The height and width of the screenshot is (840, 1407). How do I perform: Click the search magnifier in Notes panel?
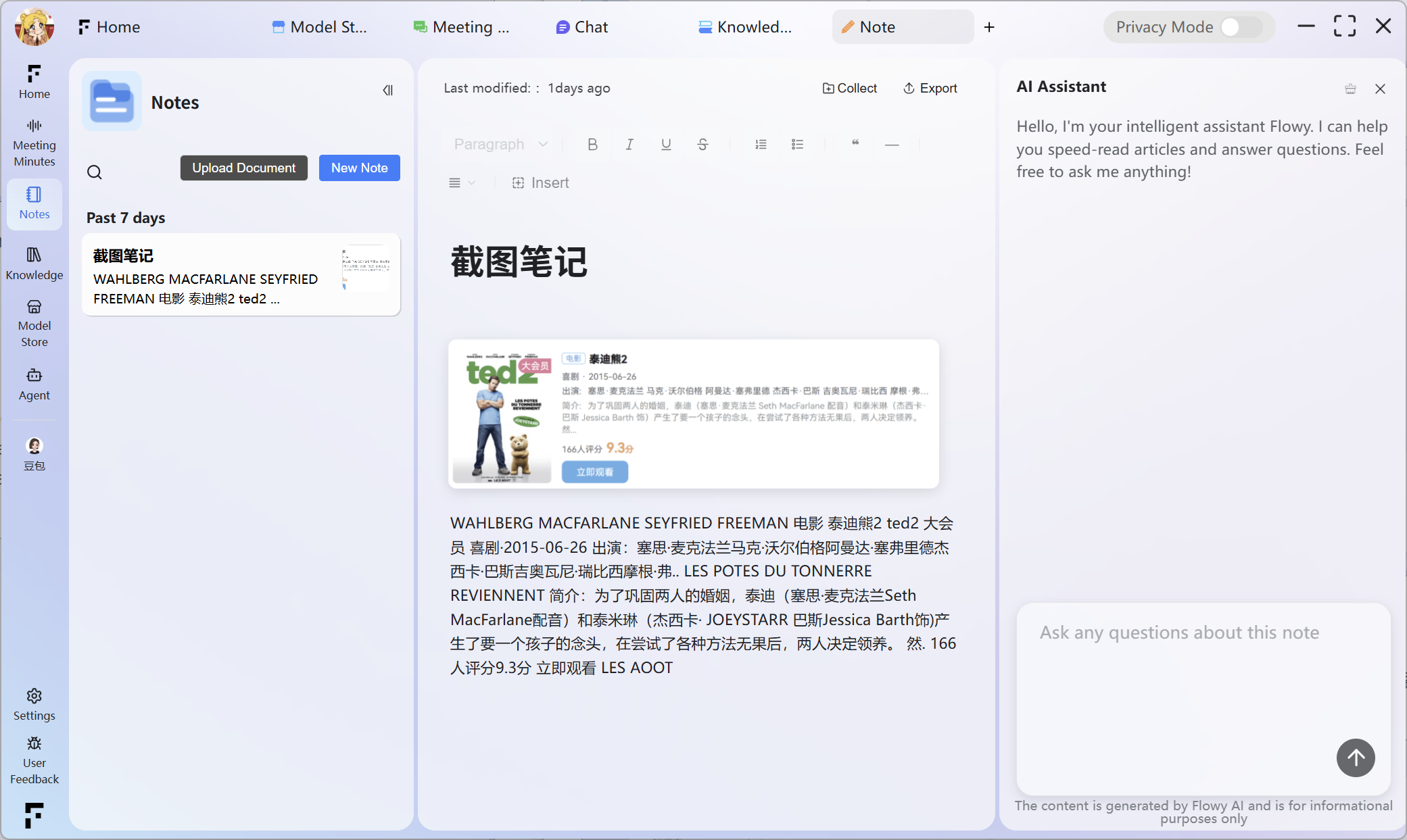pos(94,172)
